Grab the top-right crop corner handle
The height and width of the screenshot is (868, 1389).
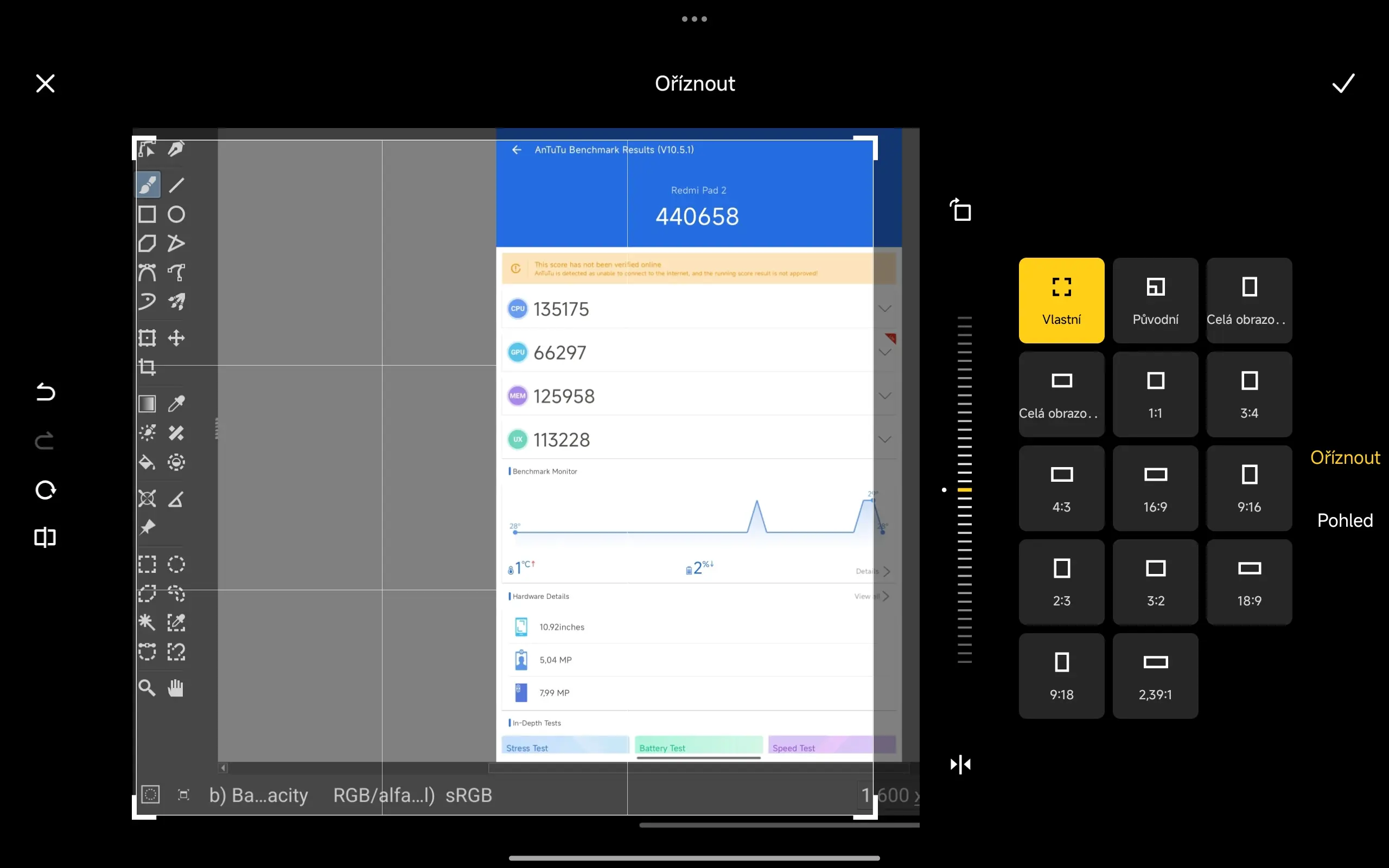[x=866, y=147]
